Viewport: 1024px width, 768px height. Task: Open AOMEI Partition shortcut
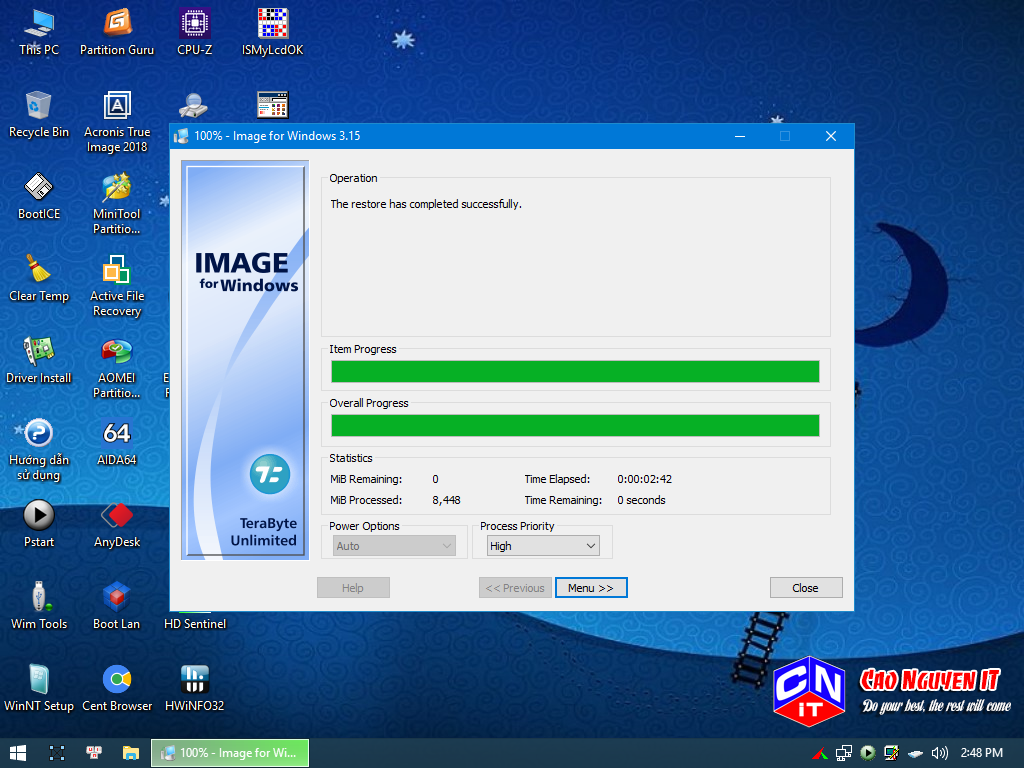click(x=117, y=368)
